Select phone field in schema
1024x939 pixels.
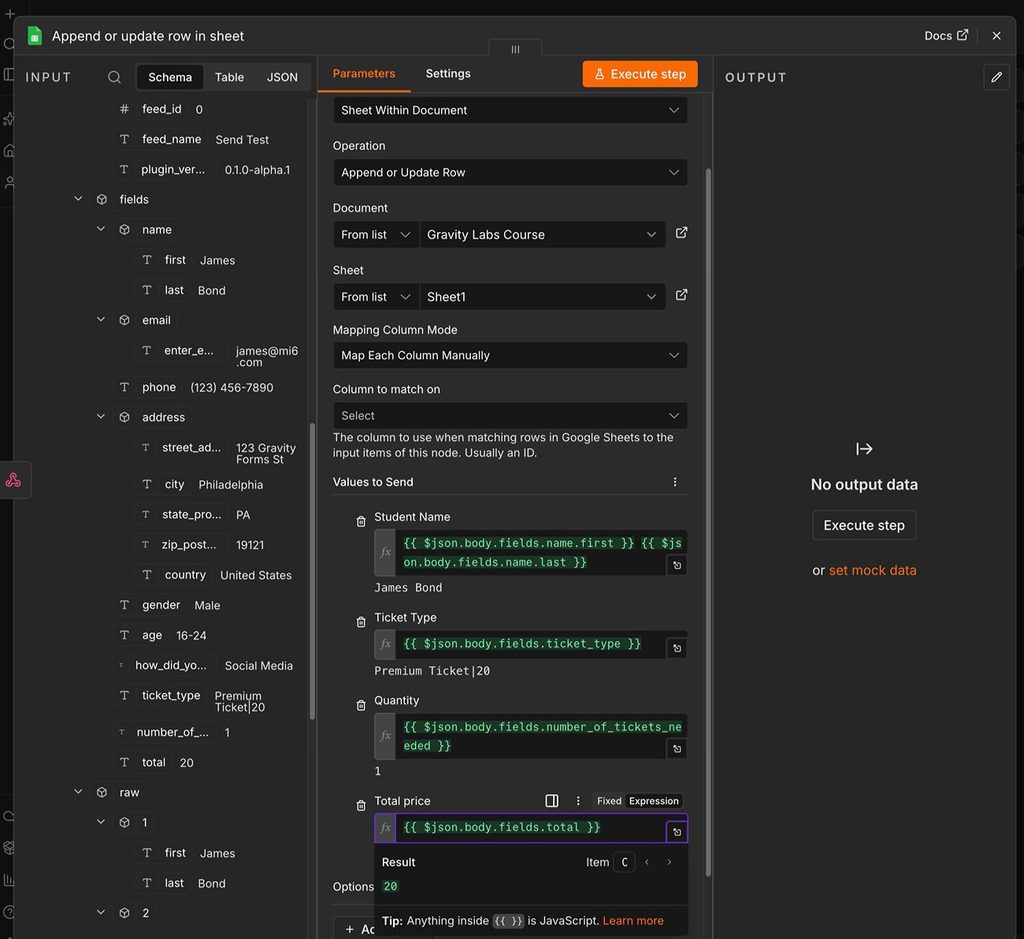[159, 387]
